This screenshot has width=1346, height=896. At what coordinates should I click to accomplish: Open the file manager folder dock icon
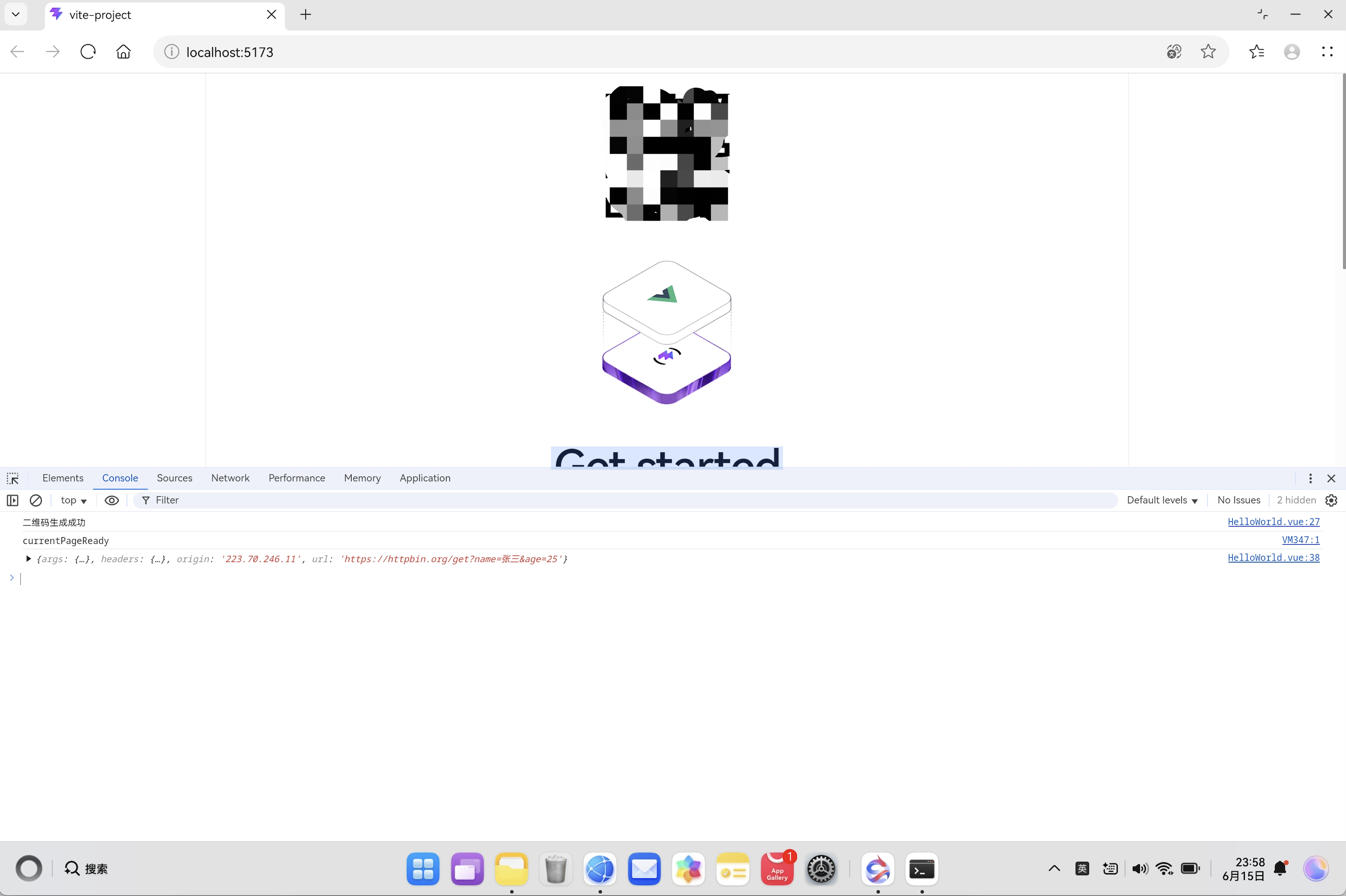click(511, 869)
